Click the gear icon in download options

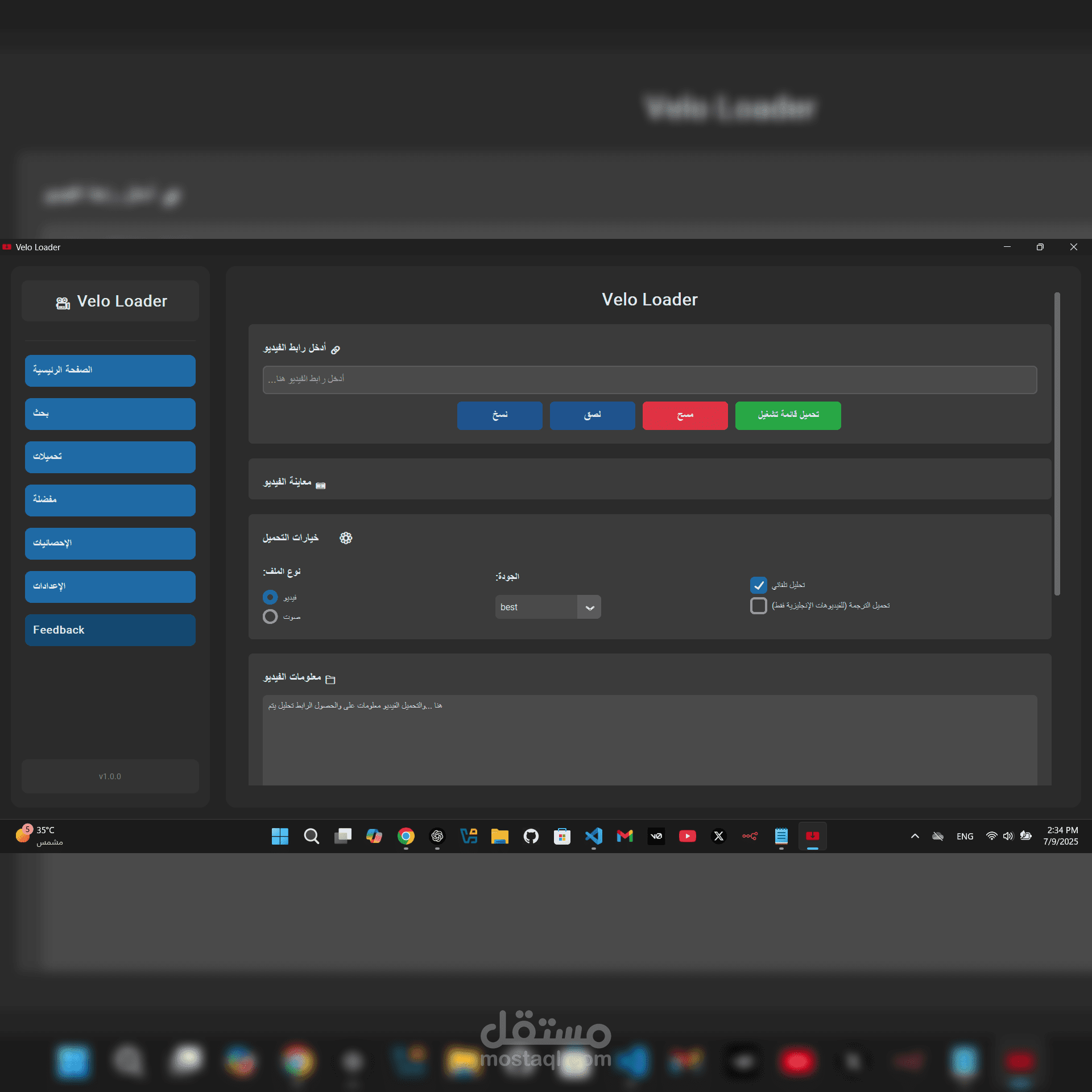(x=346, y=538)
